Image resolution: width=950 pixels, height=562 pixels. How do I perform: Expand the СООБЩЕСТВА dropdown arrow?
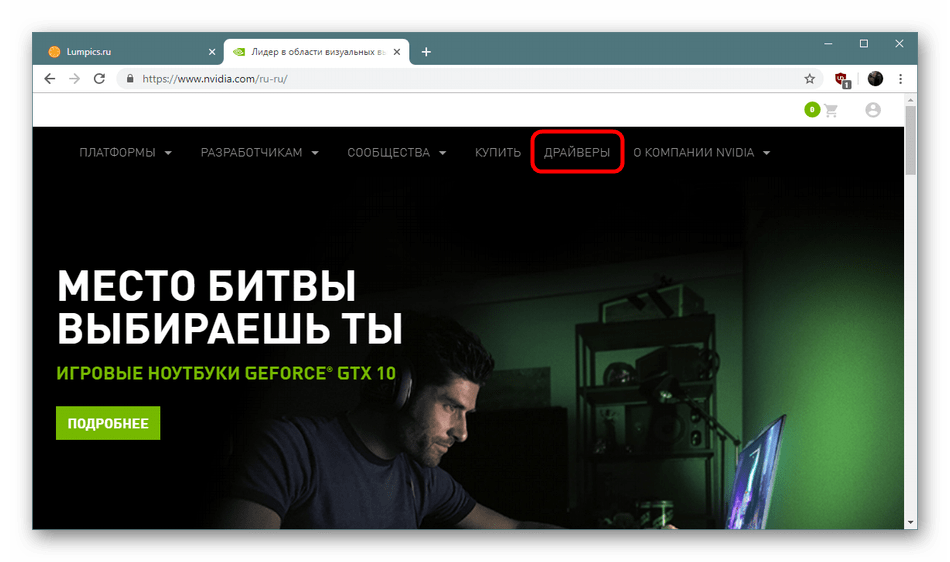[x=442, y=153]
